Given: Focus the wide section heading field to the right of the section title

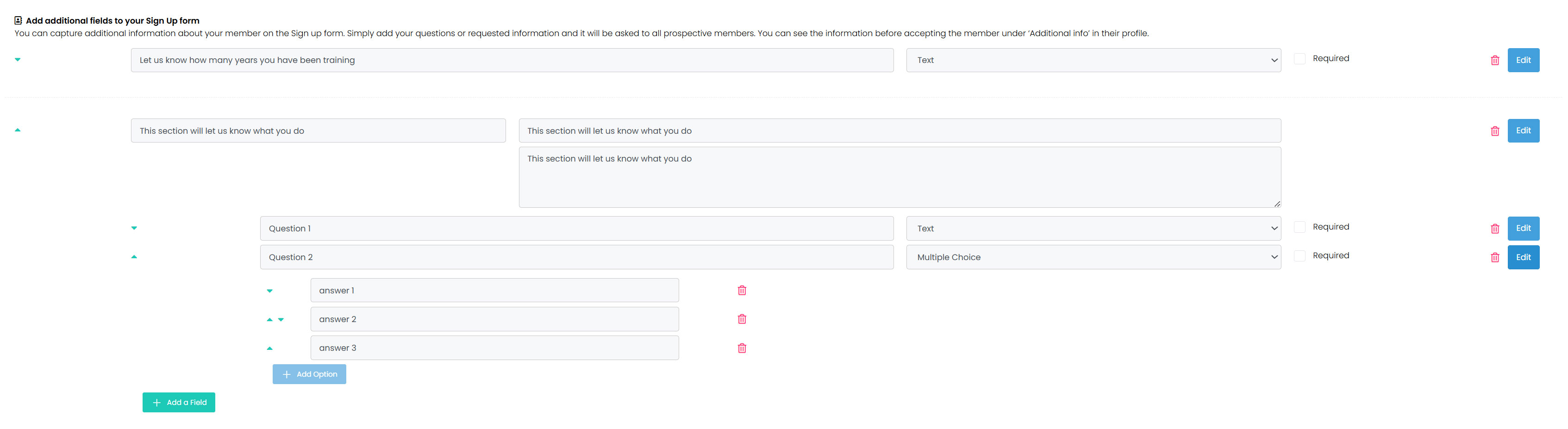Looking at the screenshot, I should [900, 131].
